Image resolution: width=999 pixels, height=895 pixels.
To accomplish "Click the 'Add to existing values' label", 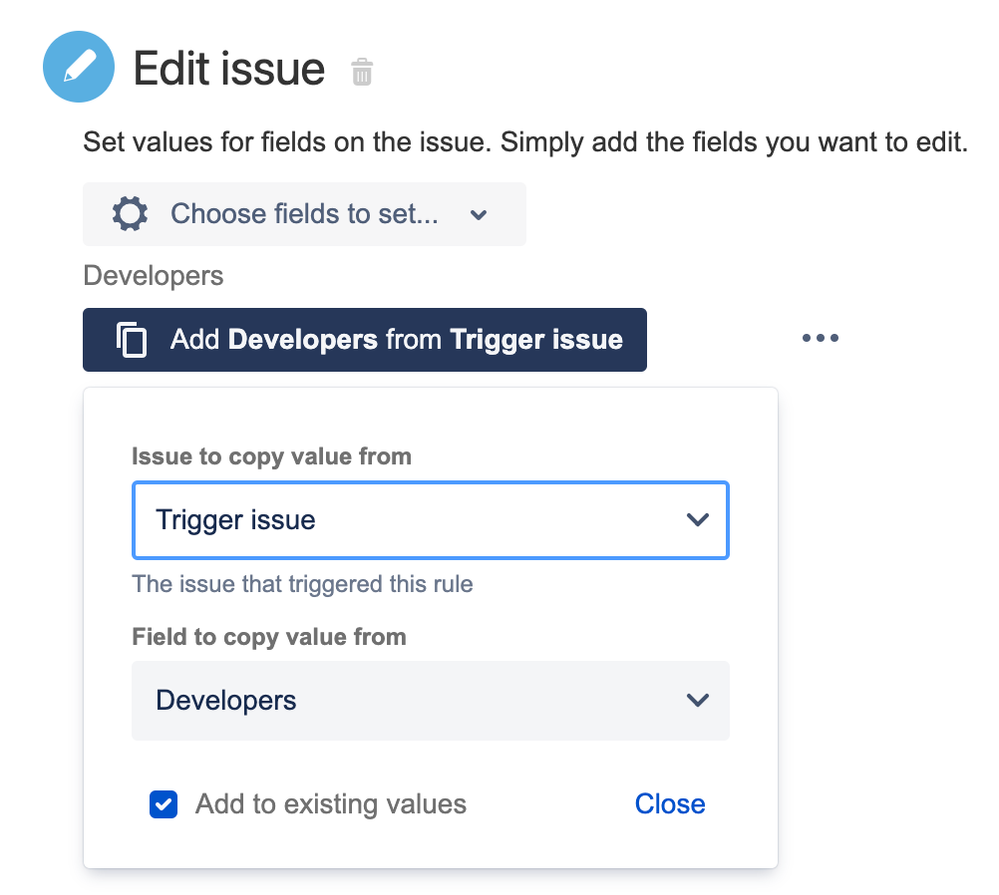I will pyautogui.click(x=331, y=804).
